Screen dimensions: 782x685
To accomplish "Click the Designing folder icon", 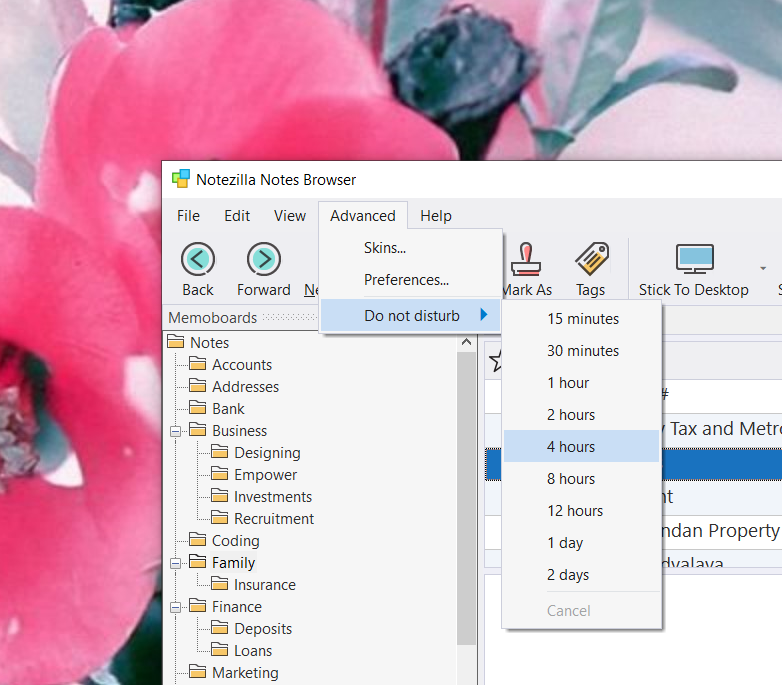I will [x=219, y=451].
